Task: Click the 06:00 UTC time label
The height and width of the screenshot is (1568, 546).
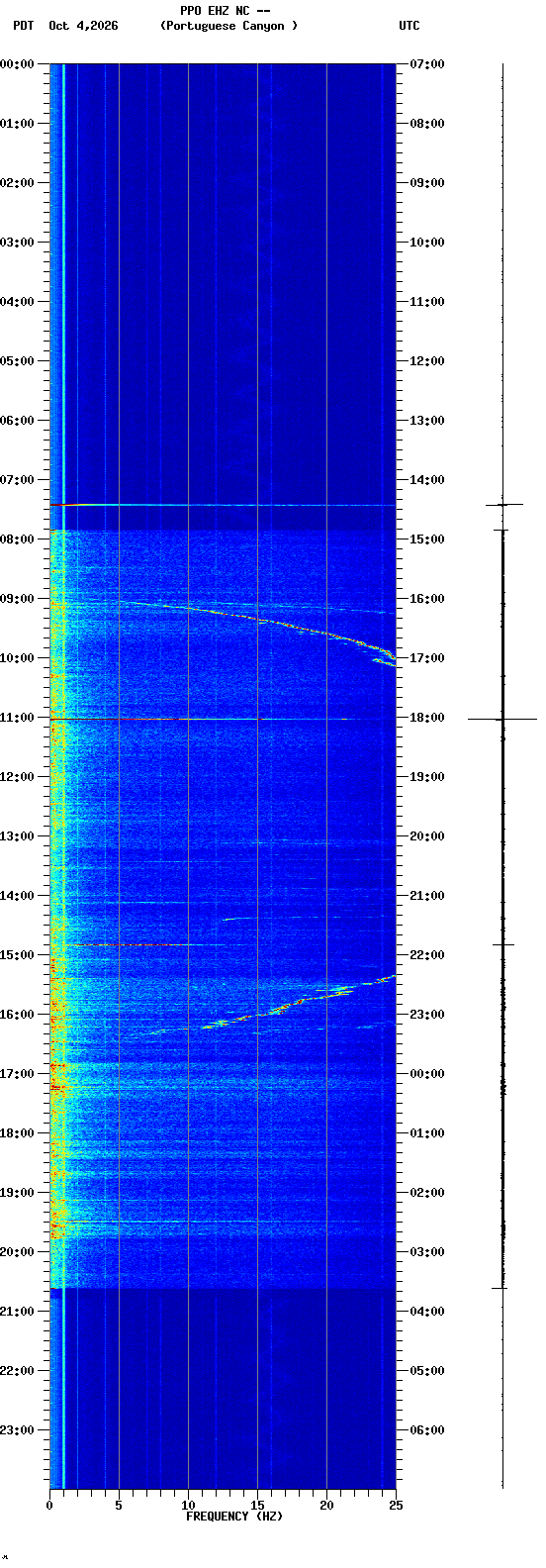Action: pos(427,1430)
